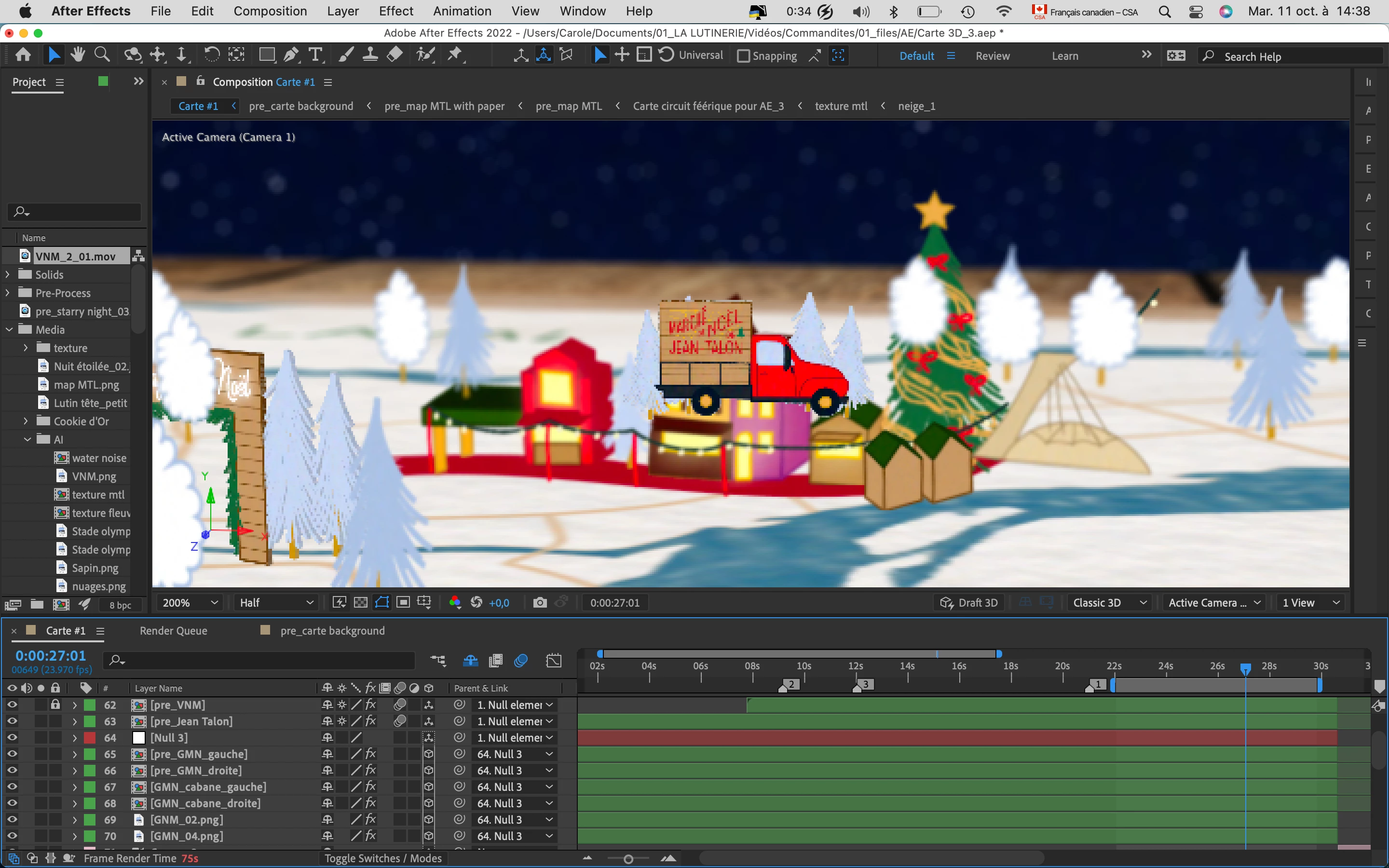Screen dimensions: 1389x868
Task: Hide the pre_Jean Talon layer
Action: click(12, 721)
